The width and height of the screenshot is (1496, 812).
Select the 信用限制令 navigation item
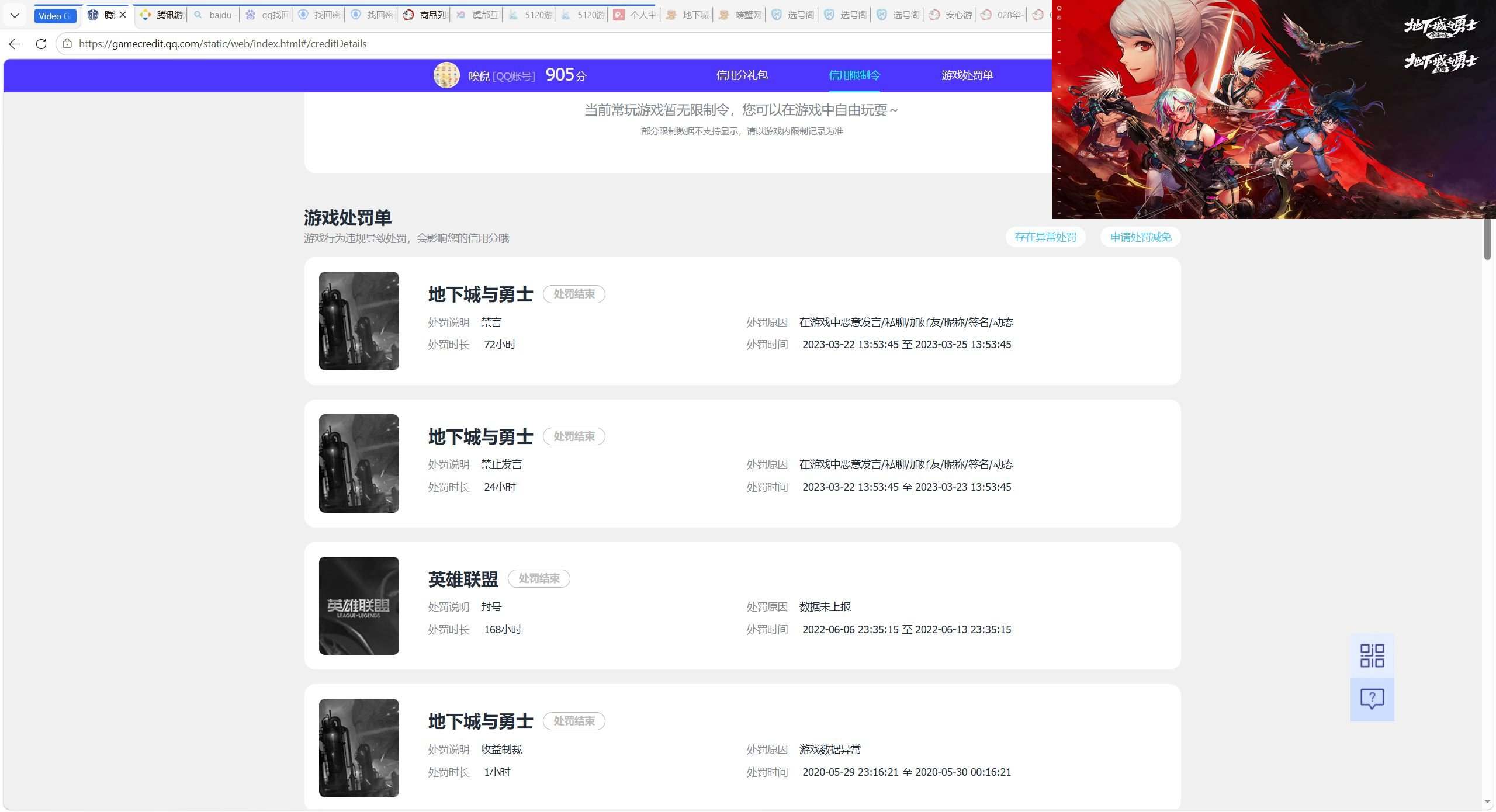click(x=854, y=75)
